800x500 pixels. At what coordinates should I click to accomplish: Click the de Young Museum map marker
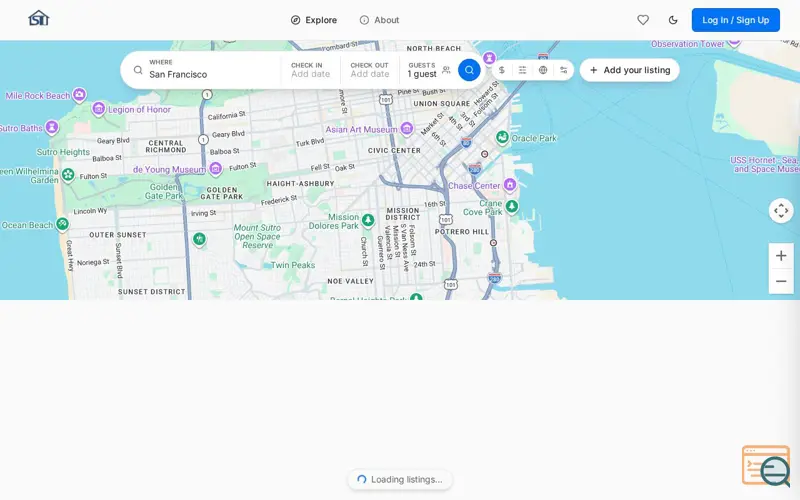[x=216, y=168]
